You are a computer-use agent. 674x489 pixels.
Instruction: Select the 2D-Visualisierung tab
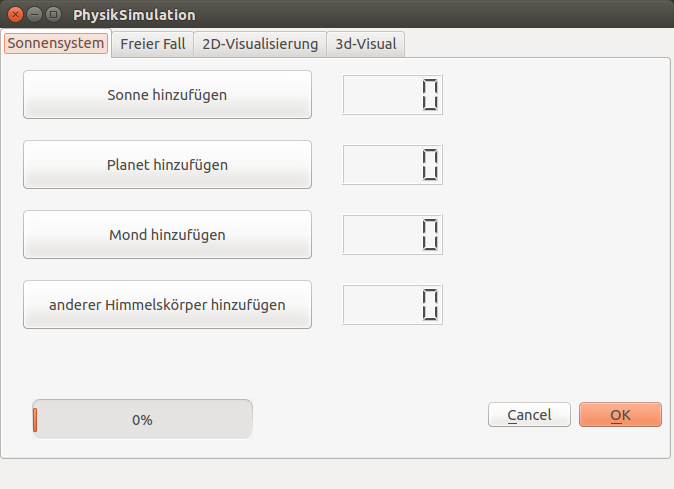pyautogui.click(x=260, y=44)
